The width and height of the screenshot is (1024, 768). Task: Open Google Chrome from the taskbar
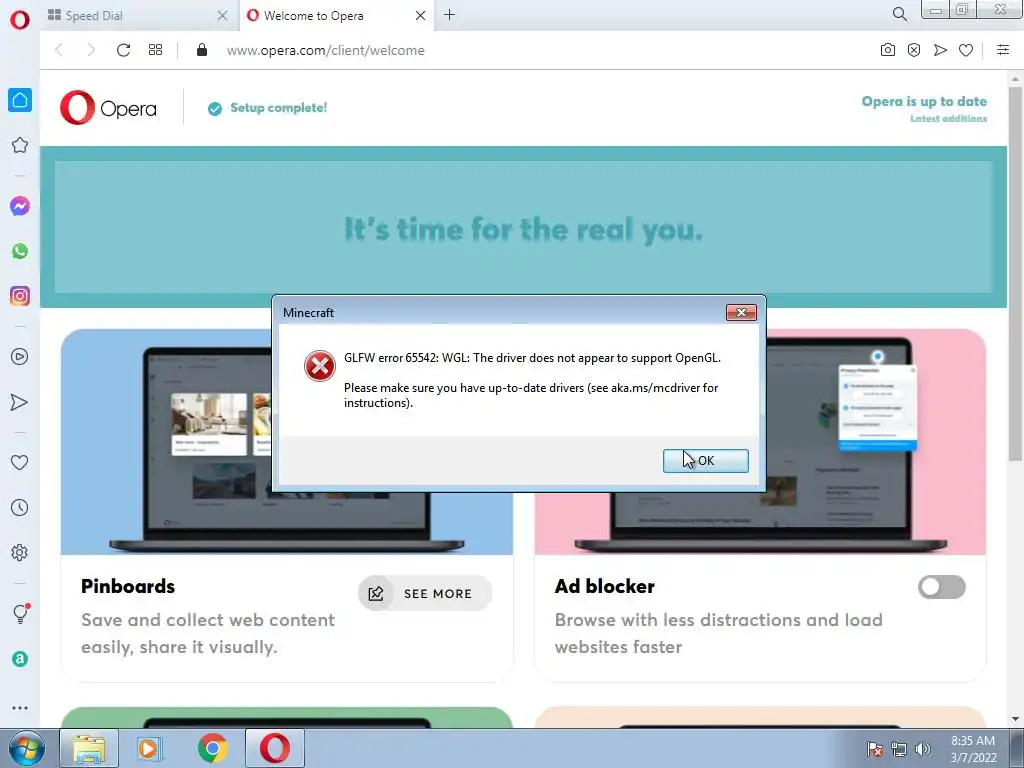tap(212, 748)
